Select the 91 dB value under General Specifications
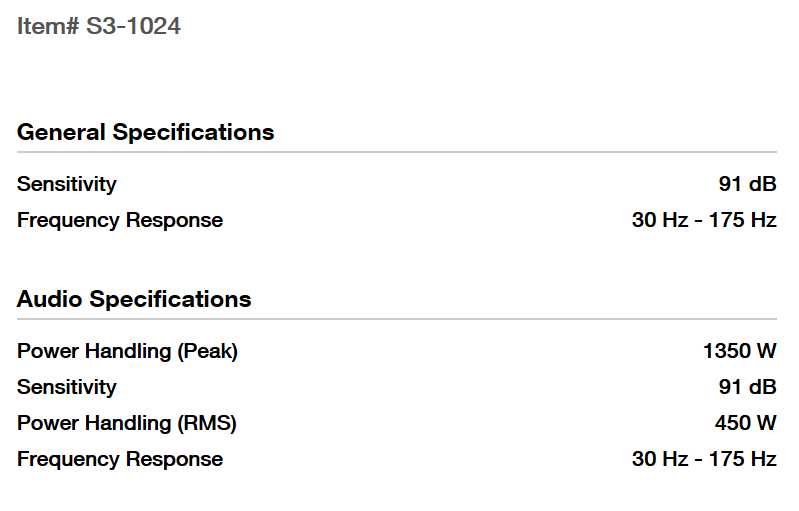 (x=747, y=184)
